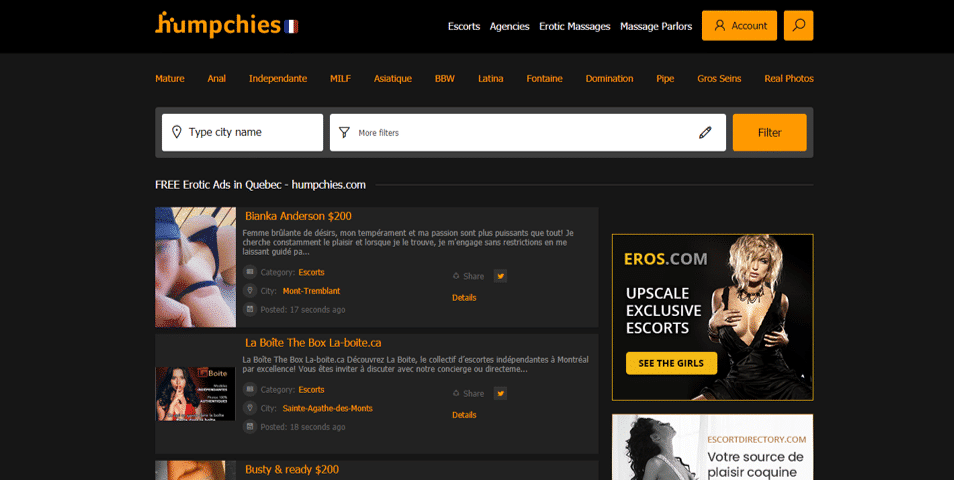The height and width of the screenshot is (480, 954).
Task: Click the Sainte-Agathe-des-Monts city link
Action: [327, 408]
